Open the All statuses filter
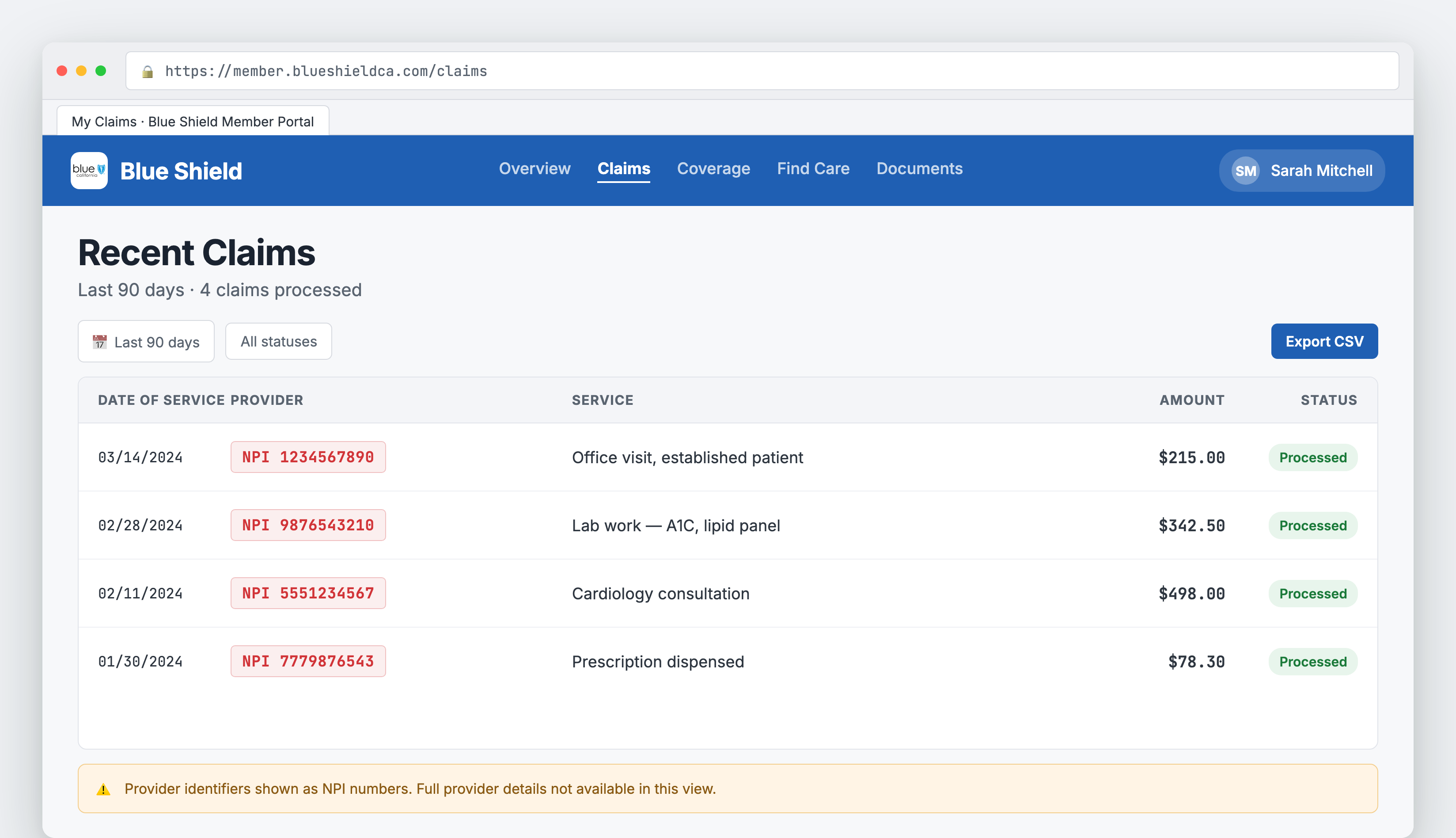Image resolution: width=1456 pixels, height=838 pixels. coord(278,341)
